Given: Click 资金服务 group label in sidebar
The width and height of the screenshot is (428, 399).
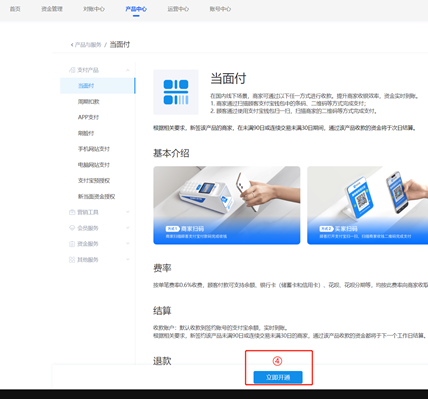Looking at the screenshot, I should pos(88,244).
